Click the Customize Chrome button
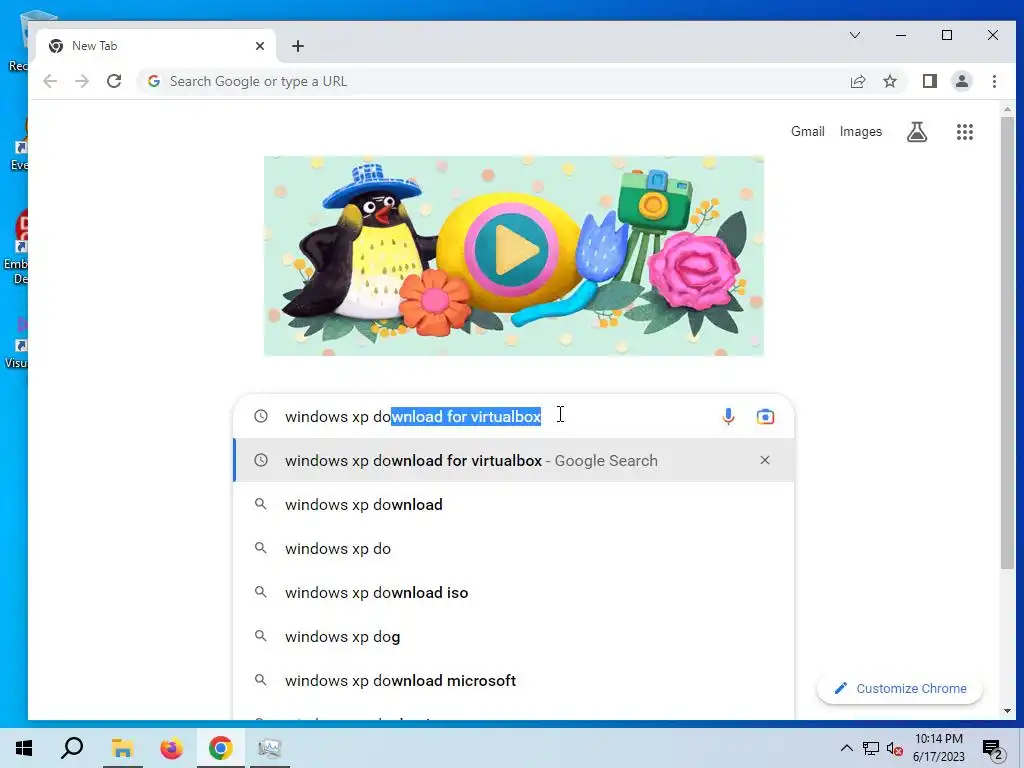Screen dimensions: 1024x768 coord(900,688)
